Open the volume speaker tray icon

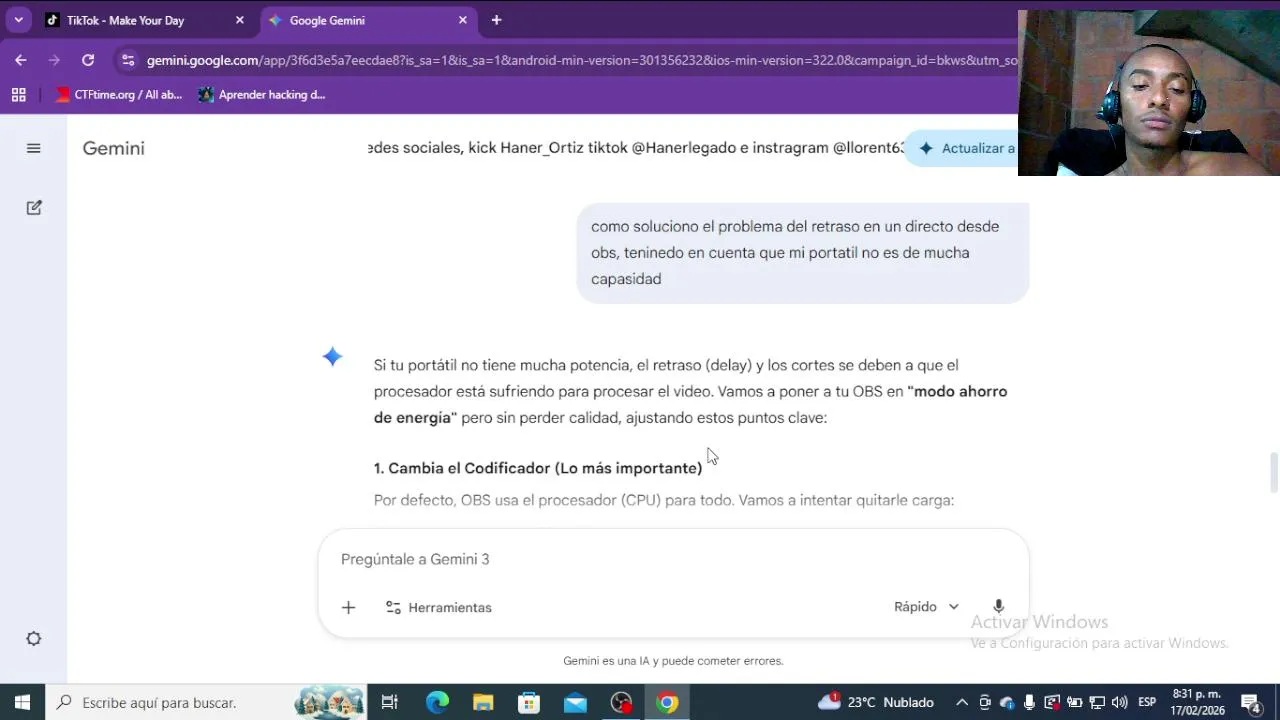pyautogui.click(x=1119, y=702)
